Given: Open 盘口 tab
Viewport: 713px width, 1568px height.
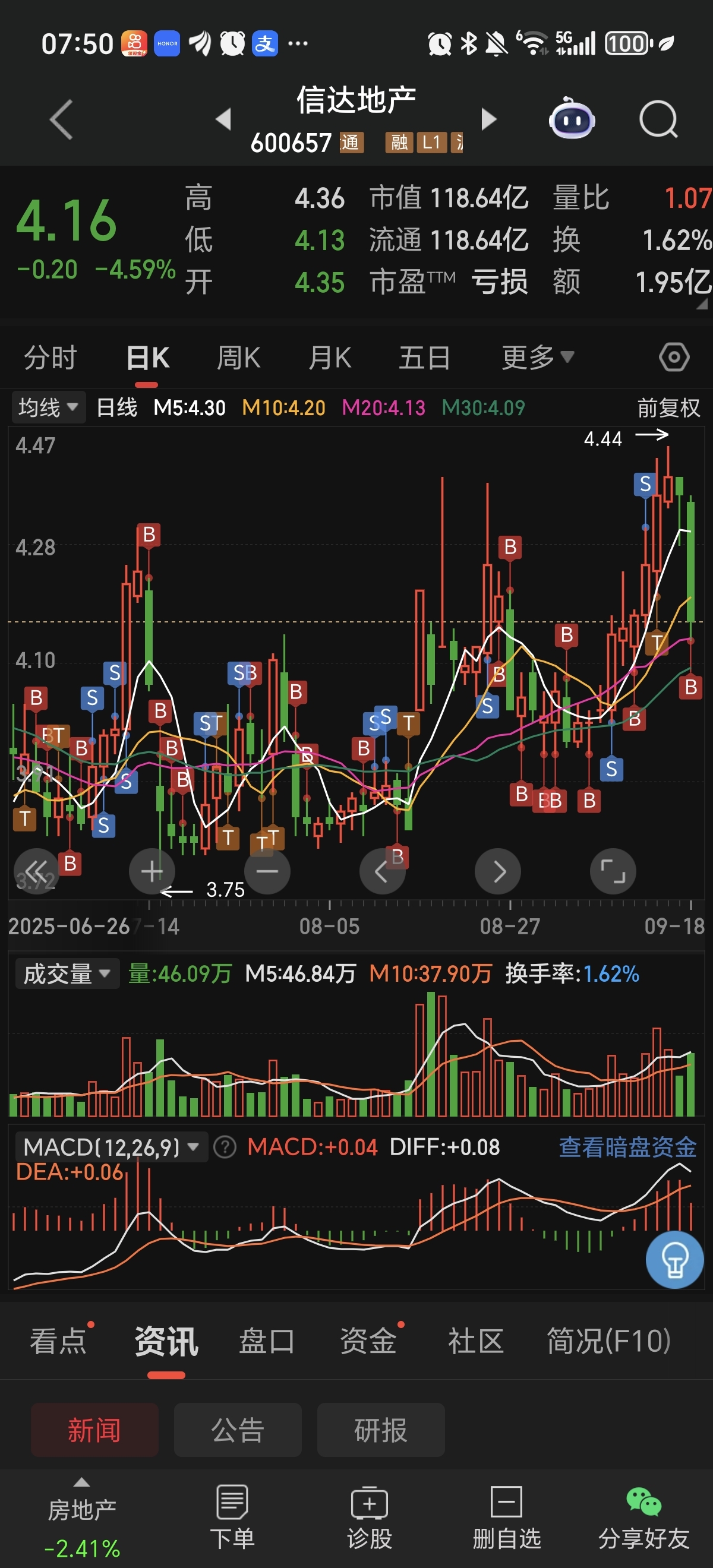Looking at the screenshot, I should [266, 1342].
